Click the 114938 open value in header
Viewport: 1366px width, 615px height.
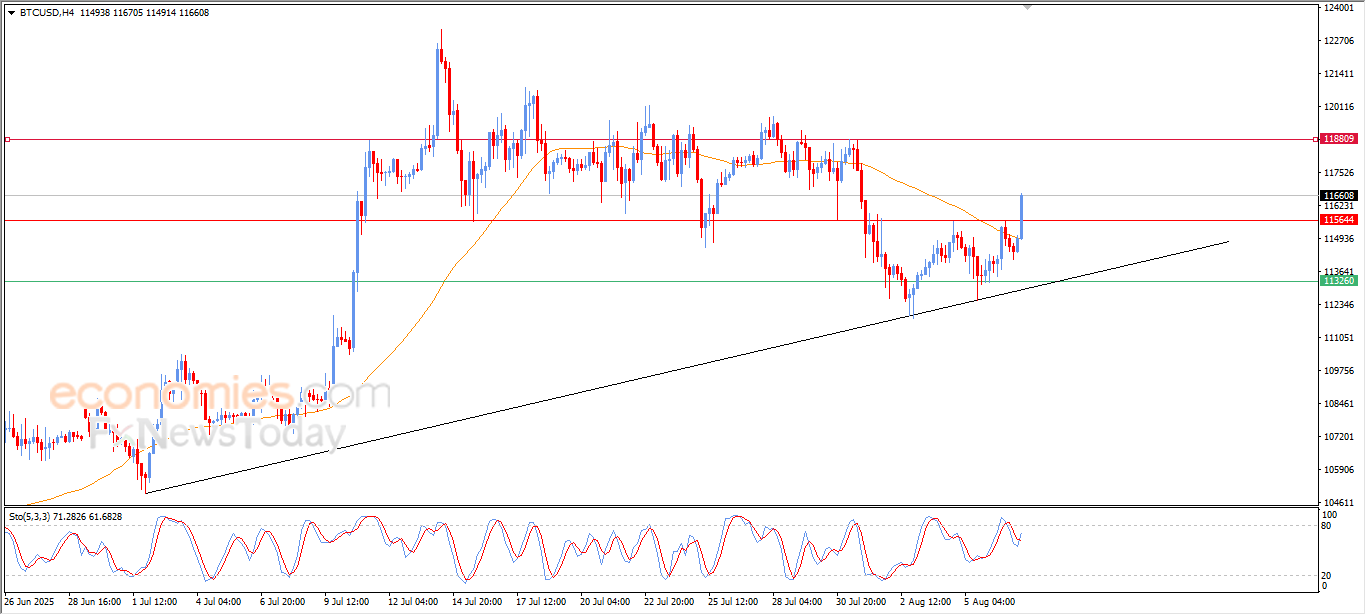coord(95,11)
